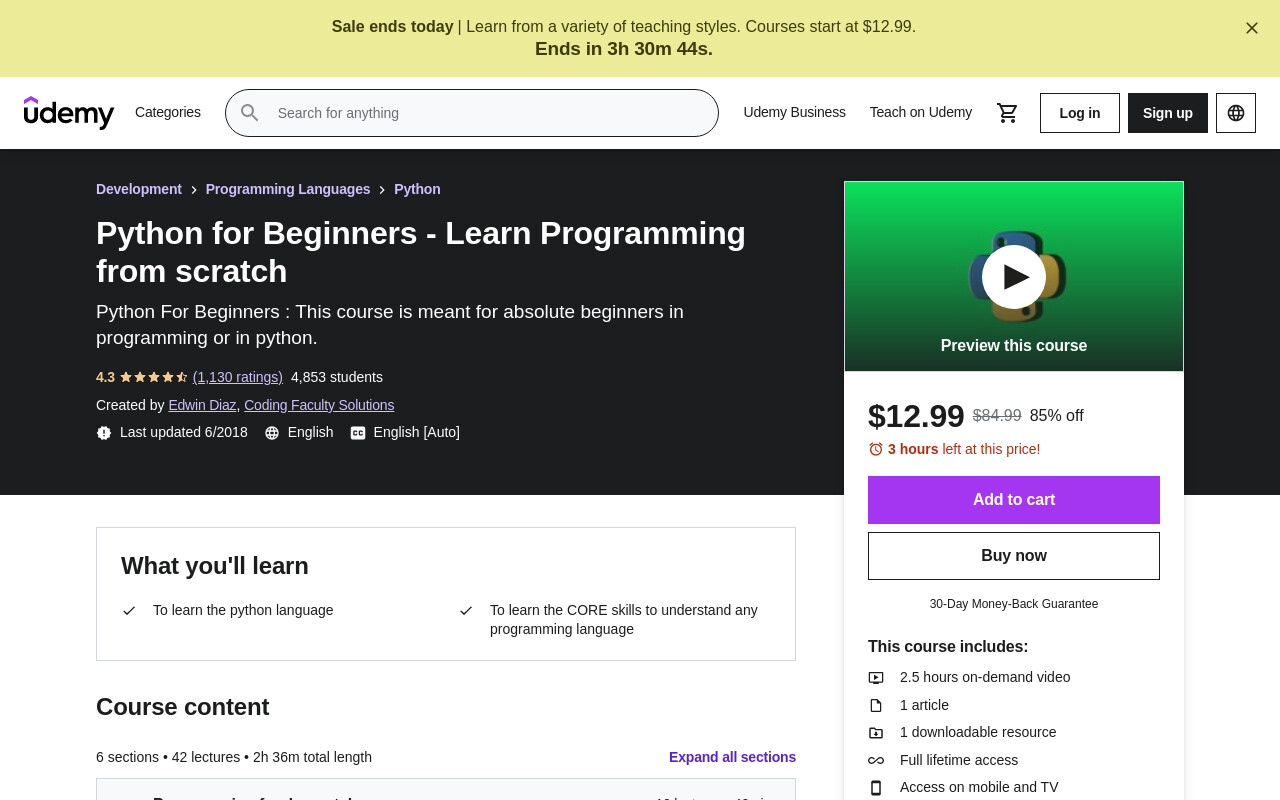Click the chevron after Programming Languages breadcrumb

tap(382, 190)
